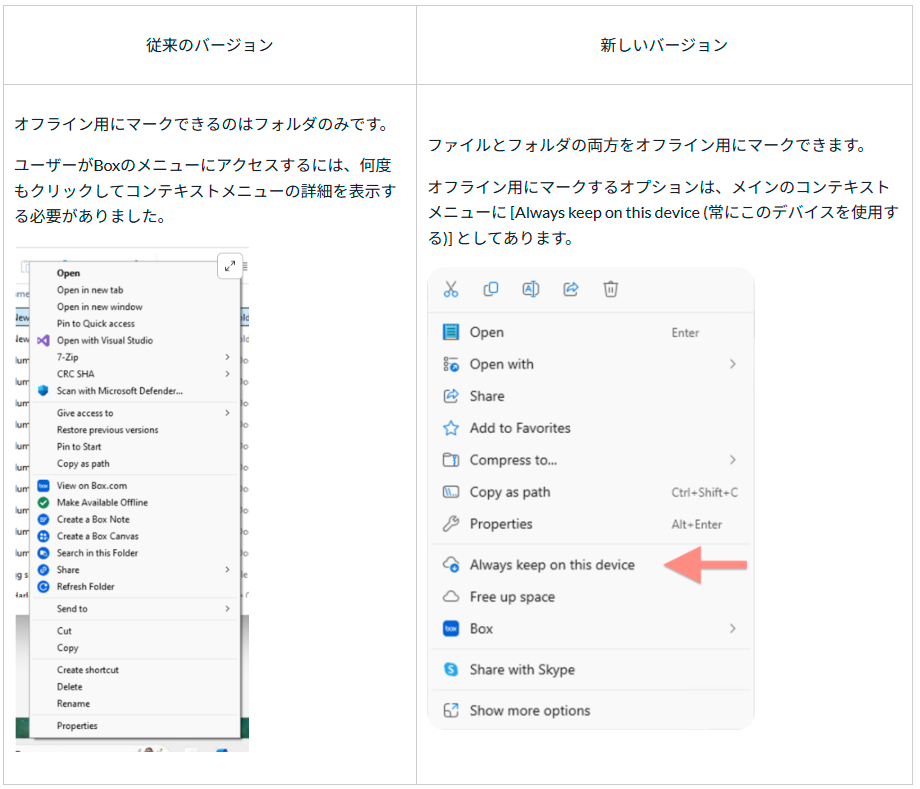Expand the Send to submenu
The width and height of the screenshot is (920, 789).
tap(228, 607)
